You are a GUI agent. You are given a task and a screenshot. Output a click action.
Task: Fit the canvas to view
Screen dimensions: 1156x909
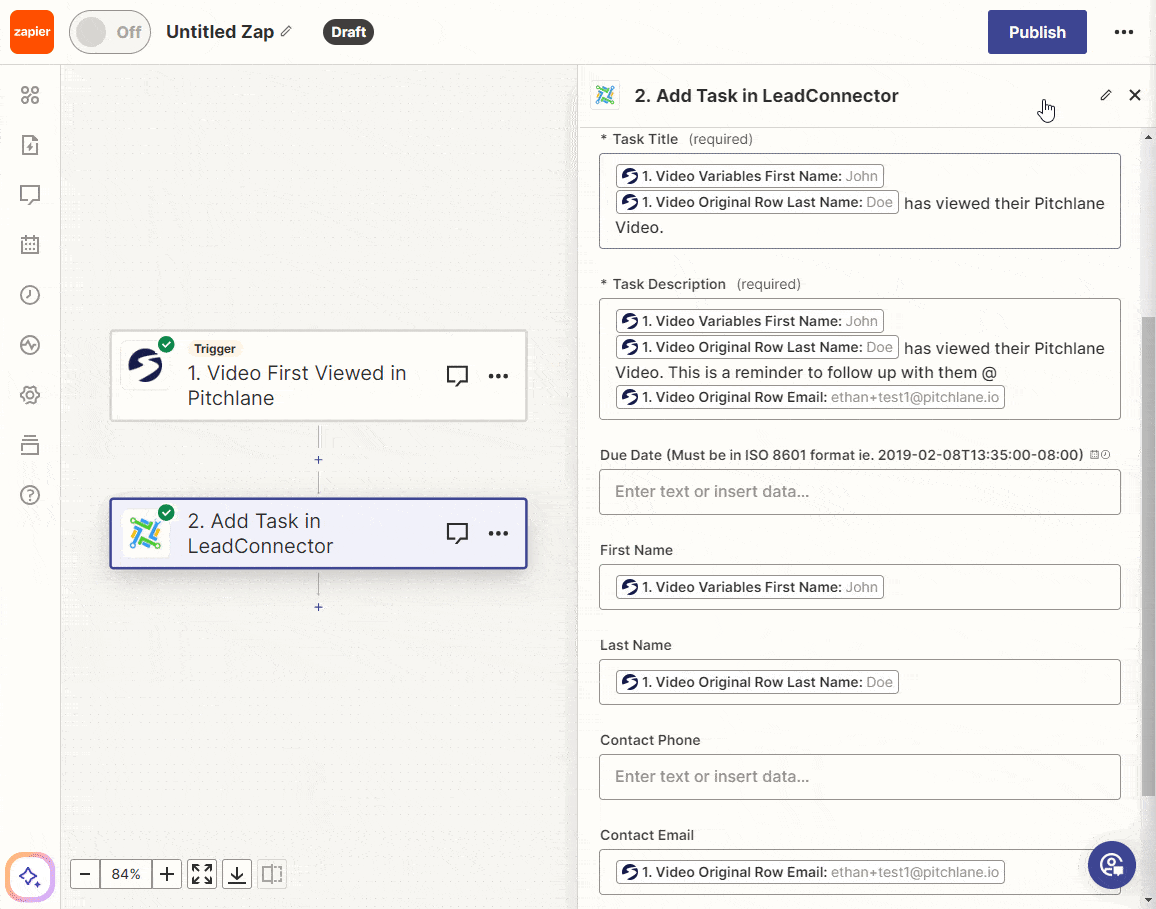click(202, 874)
